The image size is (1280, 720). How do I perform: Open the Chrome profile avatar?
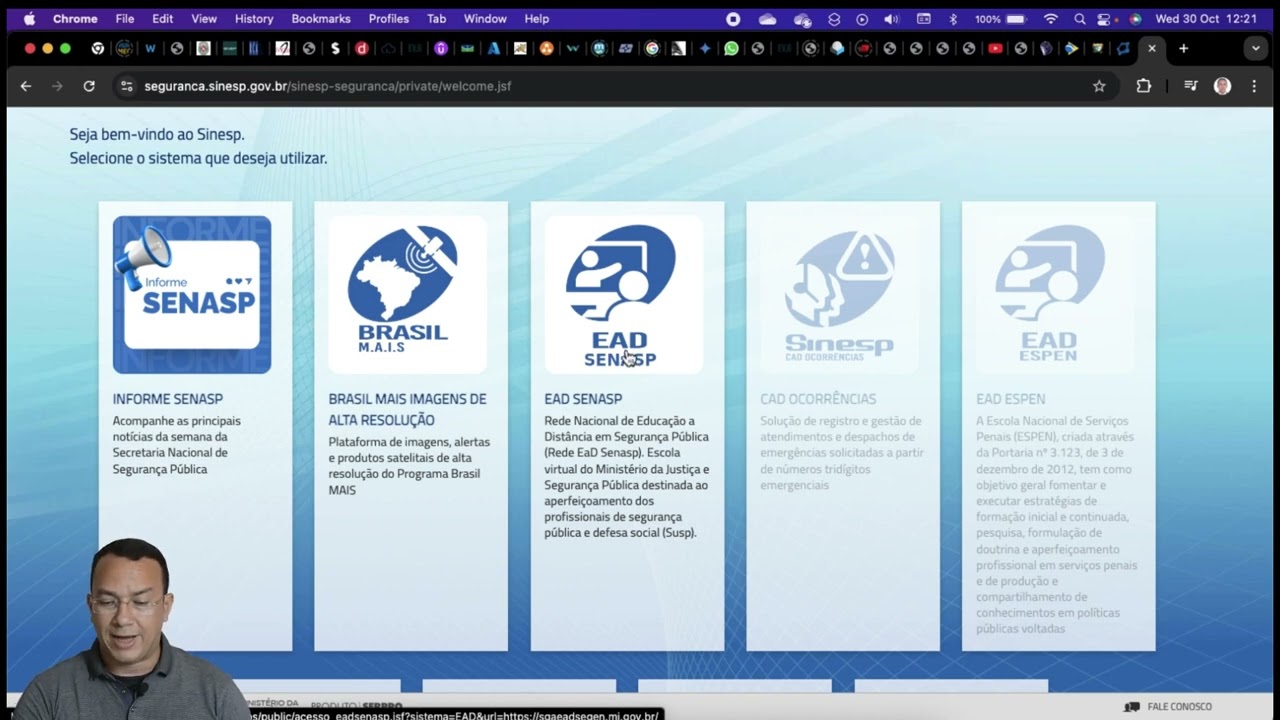1222,86
